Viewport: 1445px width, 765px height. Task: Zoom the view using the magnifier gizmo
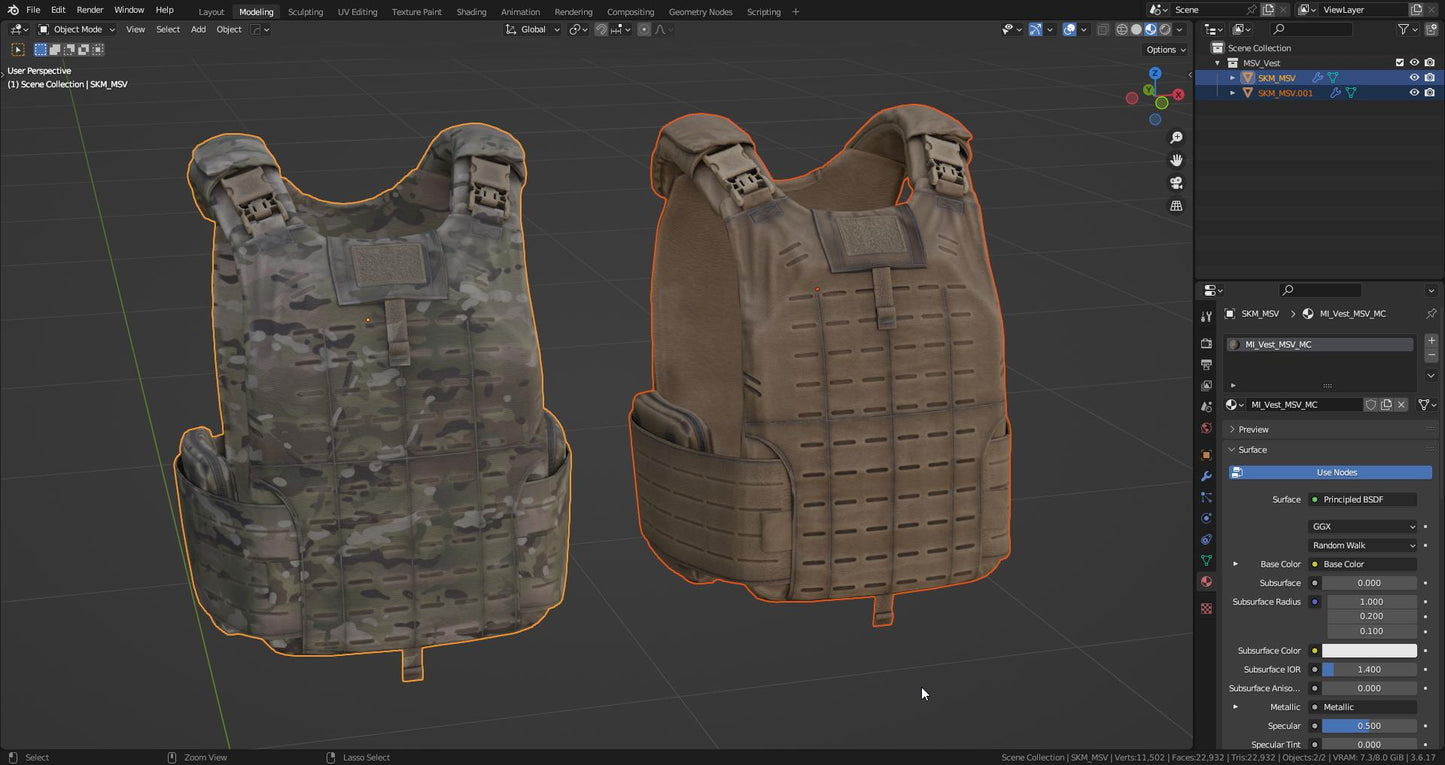(1176, 137)
